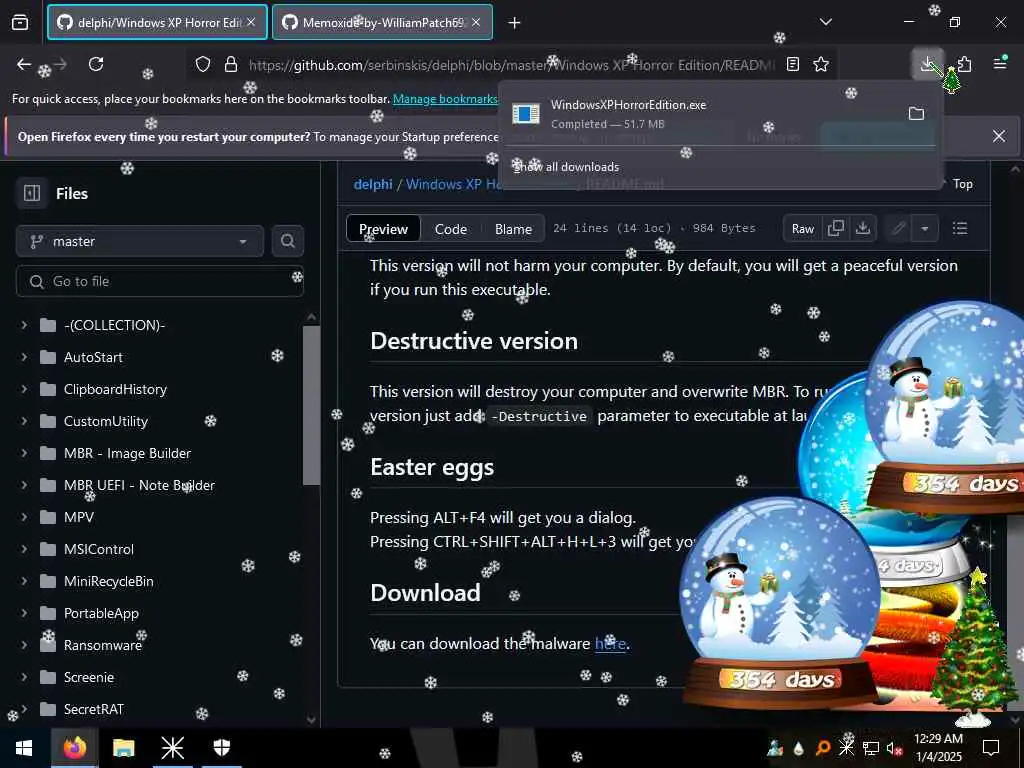The height and width of the screenshot is (768, 1024).
Task: Switch to the Memoxide-by-WilliamPatch69 tab
Action: tap(382, 22)
